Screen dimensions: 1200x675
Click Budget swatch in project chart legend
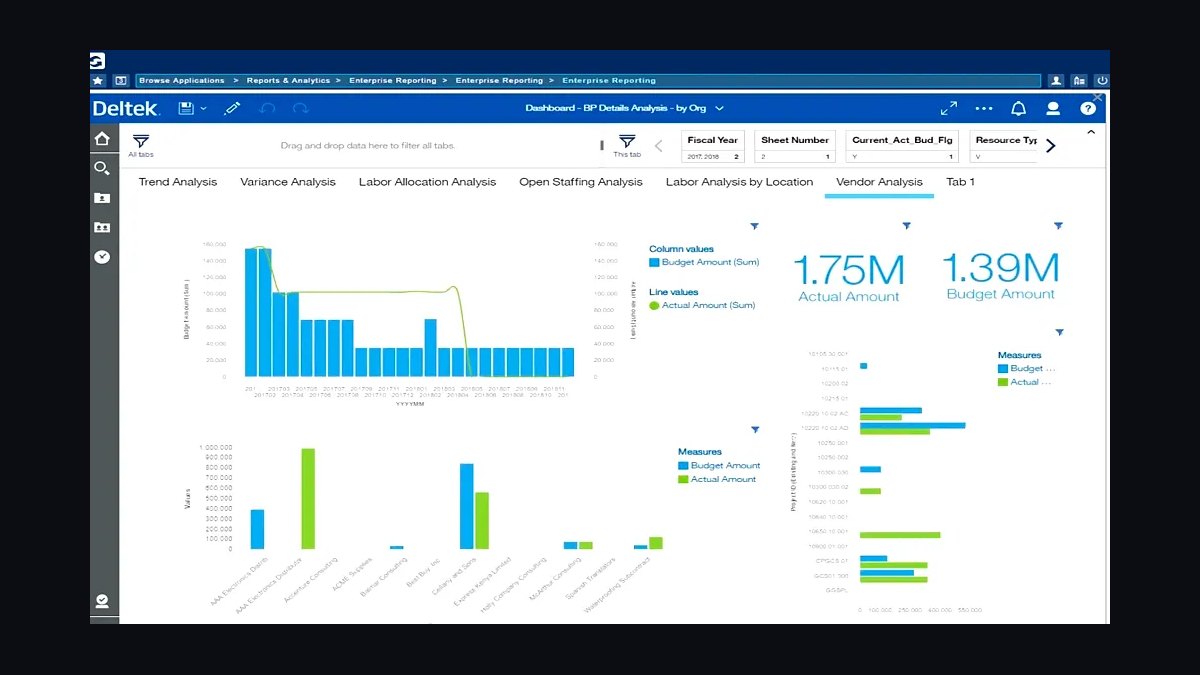coord(1003,369)
